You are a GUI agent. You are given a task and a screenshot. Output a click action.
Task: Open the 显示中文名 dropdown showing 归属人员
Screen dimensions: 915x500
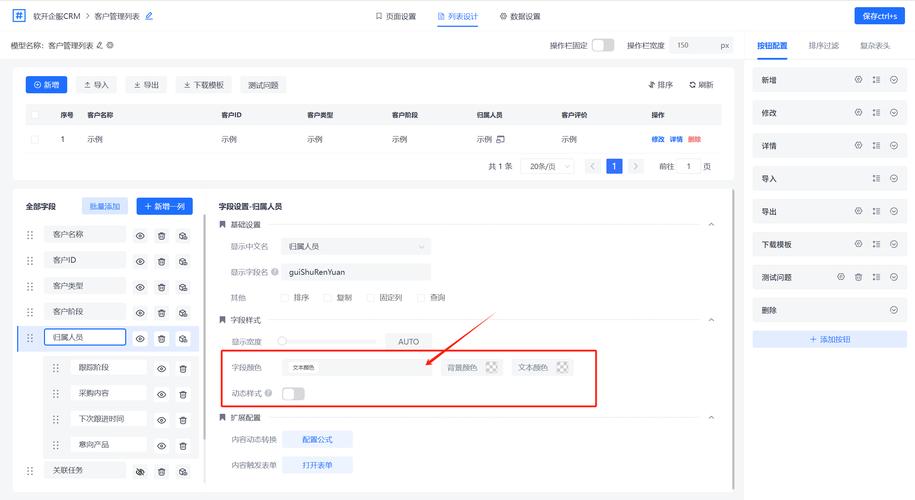pos(356,245)
